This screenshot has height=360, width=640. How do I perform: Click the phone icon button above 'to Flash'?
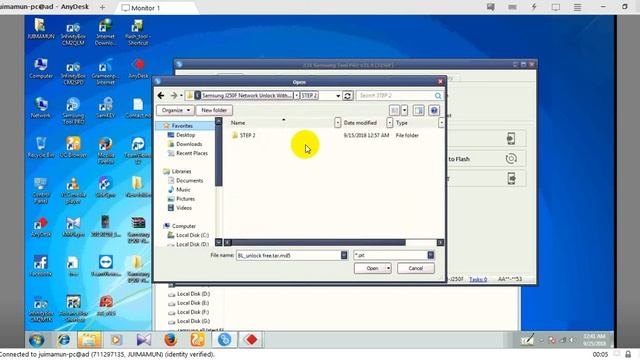[511, 138]
